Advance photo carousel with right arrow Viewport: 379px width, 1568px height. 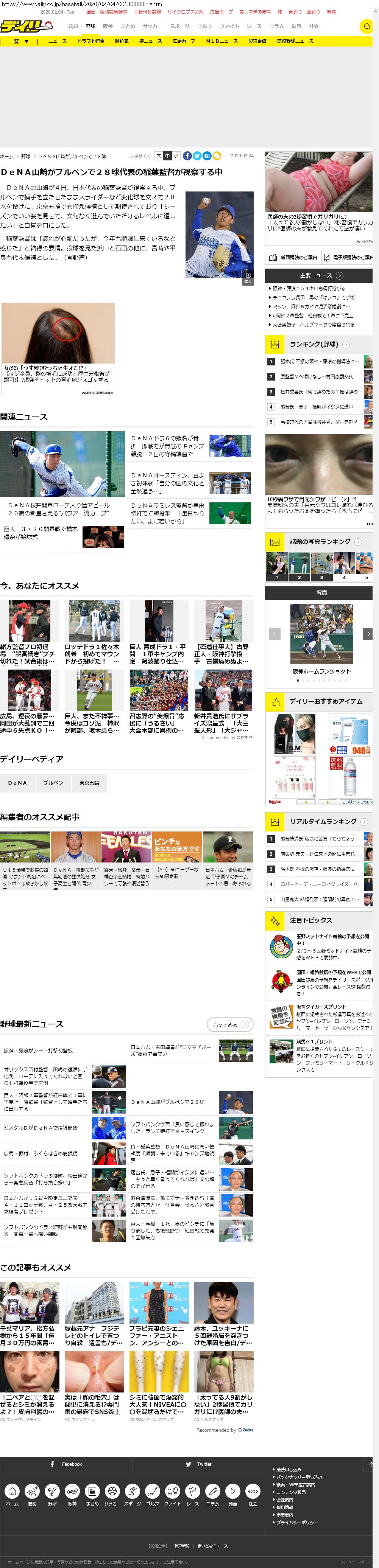click(x=367, y=634)
